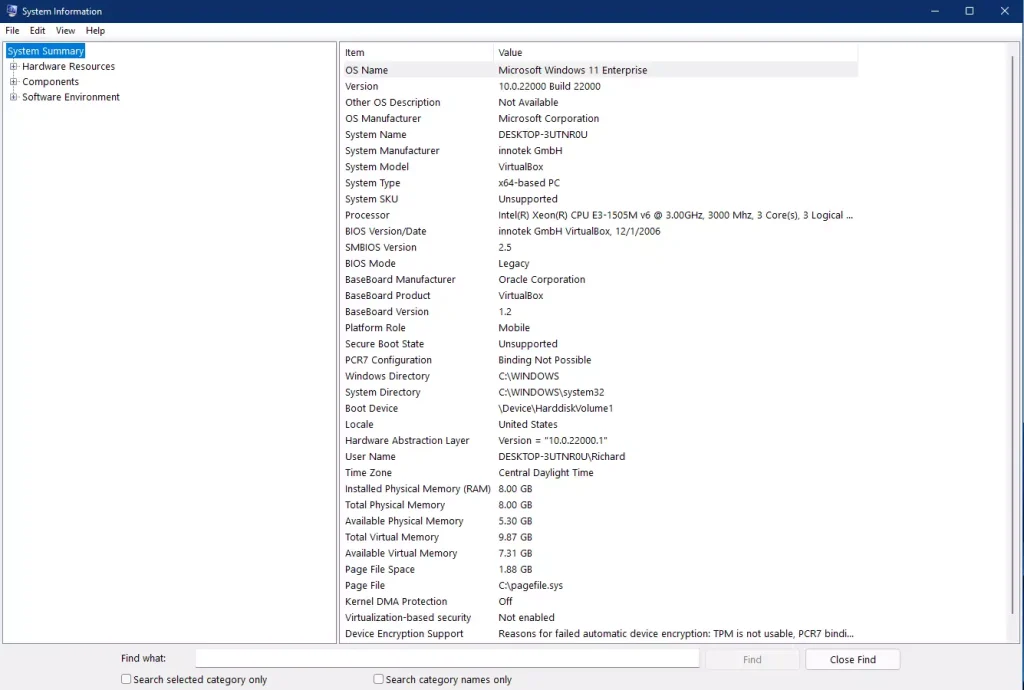Screen dimensions: 1024x690
Task: Select the System Type row
Action: coord(600,183)
